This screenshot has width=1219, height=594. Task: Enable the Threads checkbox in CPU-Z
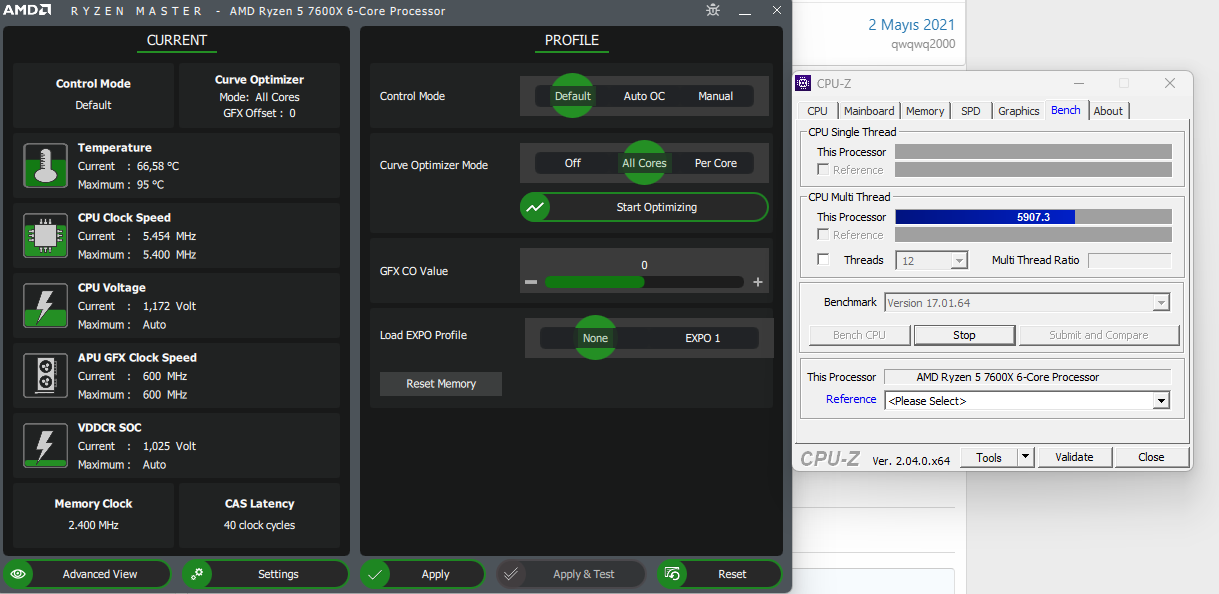(823, 260)
